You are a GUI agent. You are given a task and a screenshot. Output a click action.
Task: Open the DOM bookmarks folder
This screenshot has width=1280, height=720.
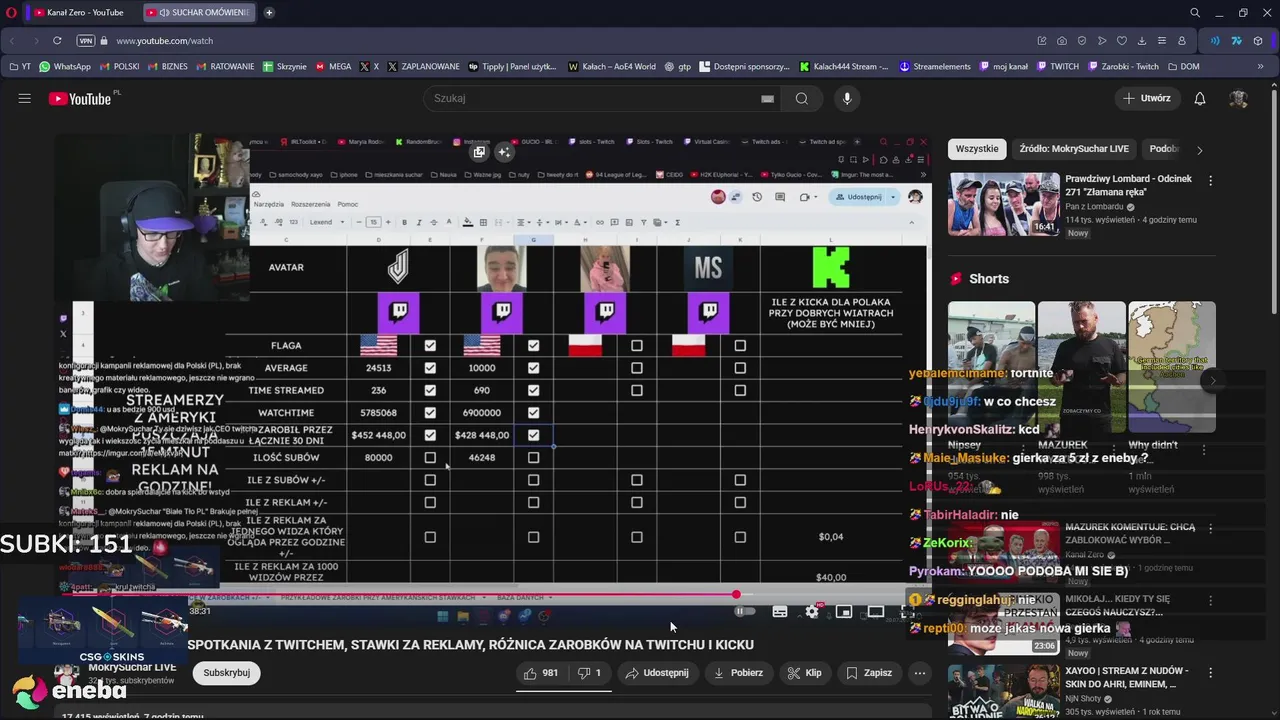pyautogui.click(x=1183, y=67)
